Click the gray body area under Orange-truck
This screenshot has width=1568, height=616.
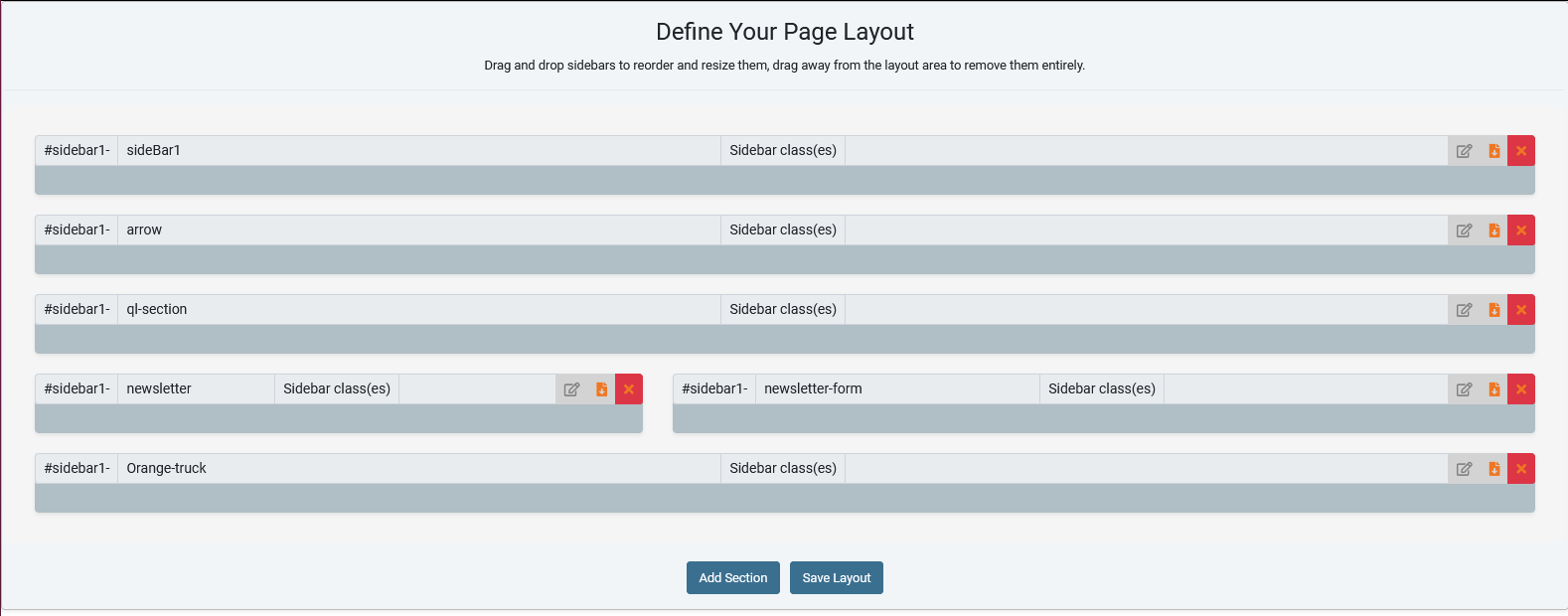(x=785, y=498)
